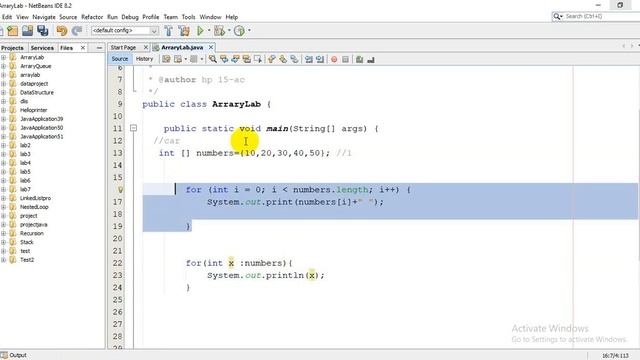Select the NestedLoop project in tree

coord(34,207)
